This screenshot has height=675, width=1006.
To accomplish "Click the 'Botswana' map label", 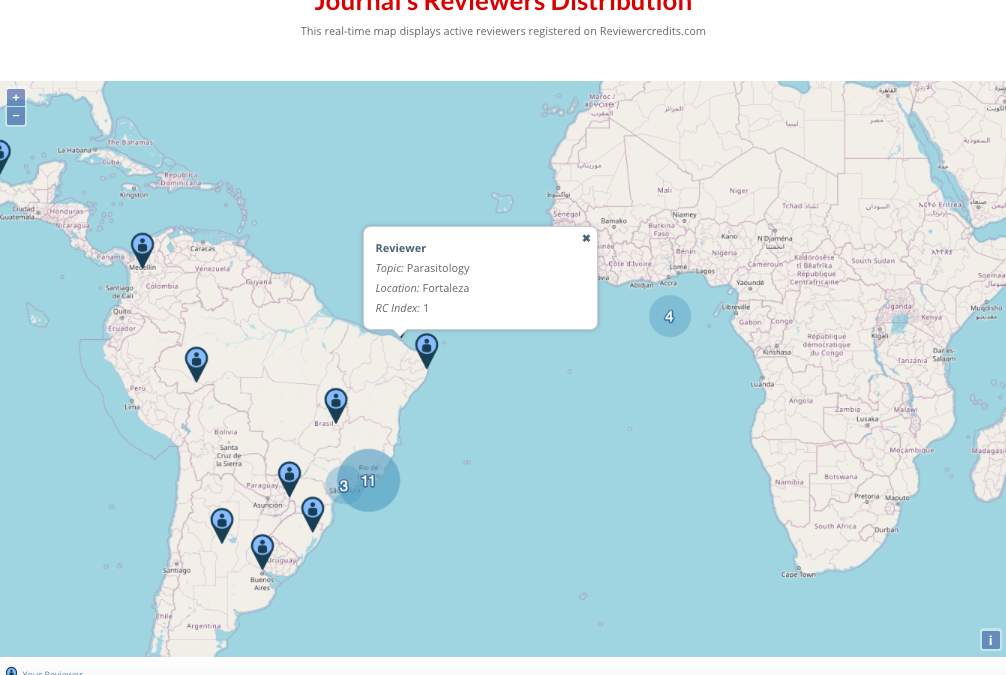I will (840, 477).
